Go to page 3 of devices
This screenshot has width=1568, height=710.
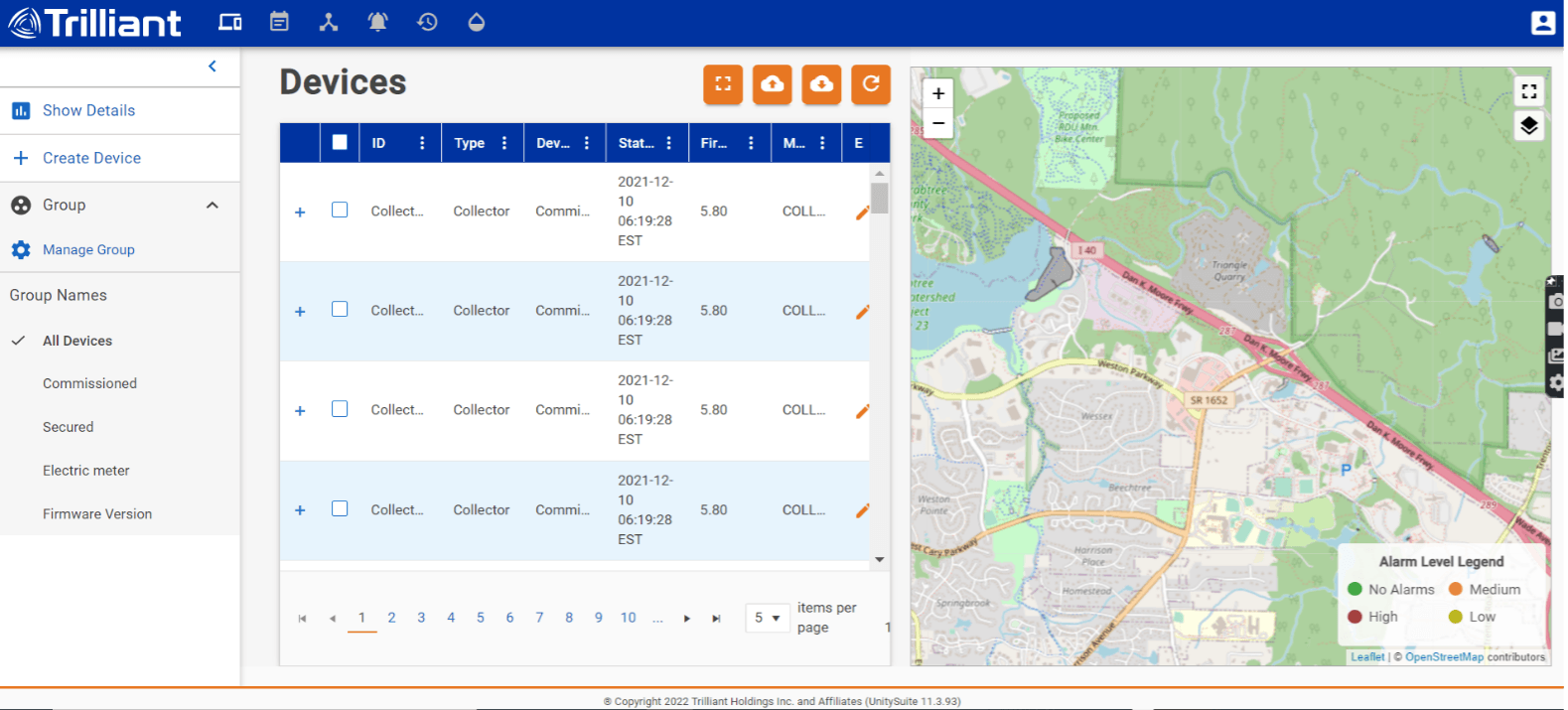coord(421,618)
